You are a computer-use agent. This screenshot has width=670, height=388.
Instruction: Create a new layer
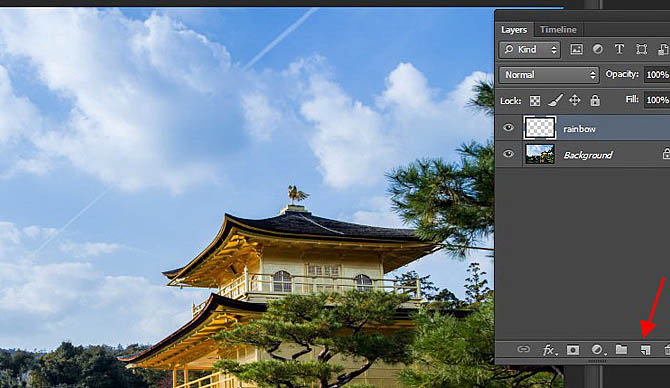(x=645, y=350)
